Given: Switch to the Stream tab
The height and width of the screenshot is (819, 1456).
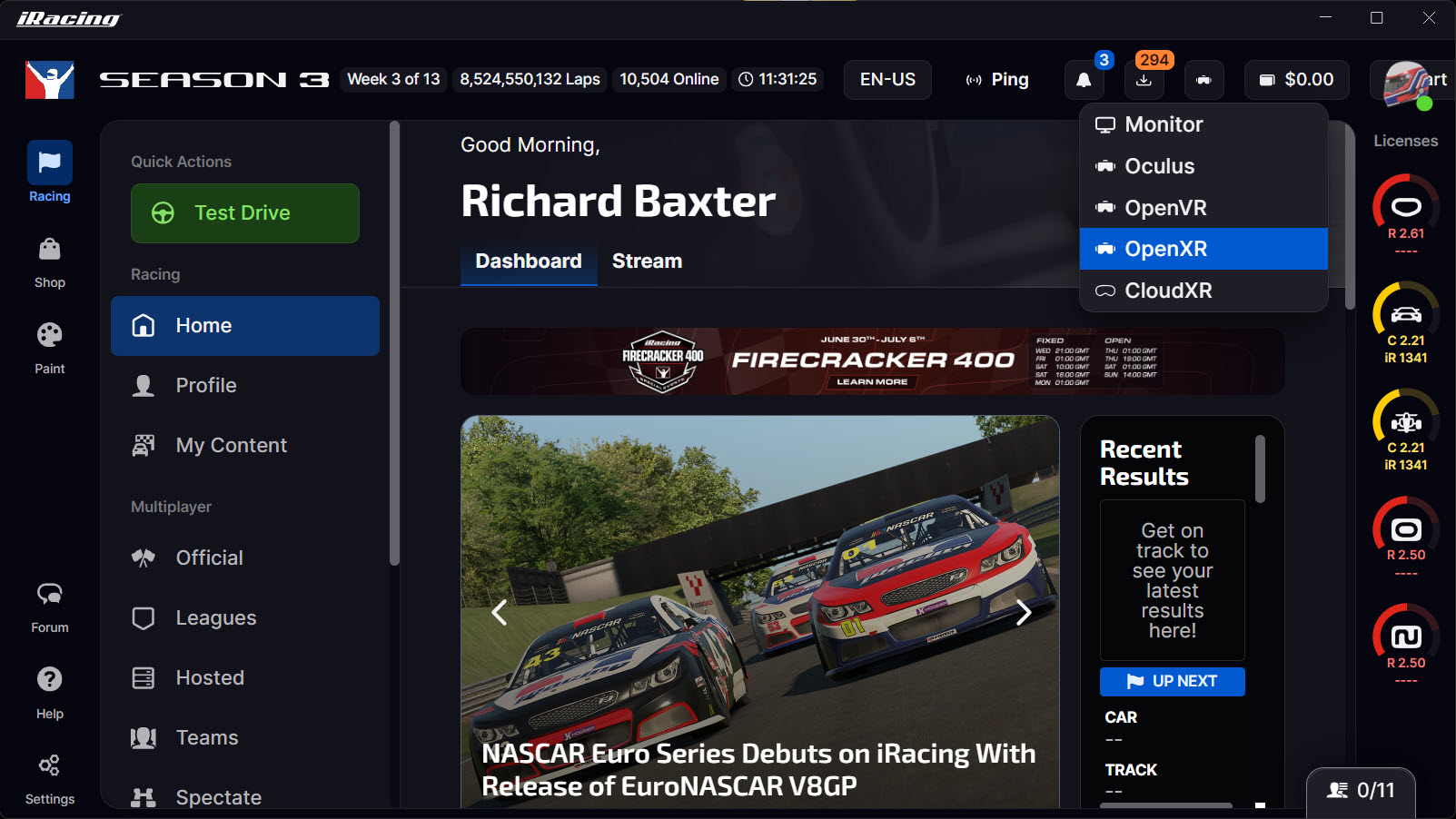Looking at the screenshot, I should (647, 261).
